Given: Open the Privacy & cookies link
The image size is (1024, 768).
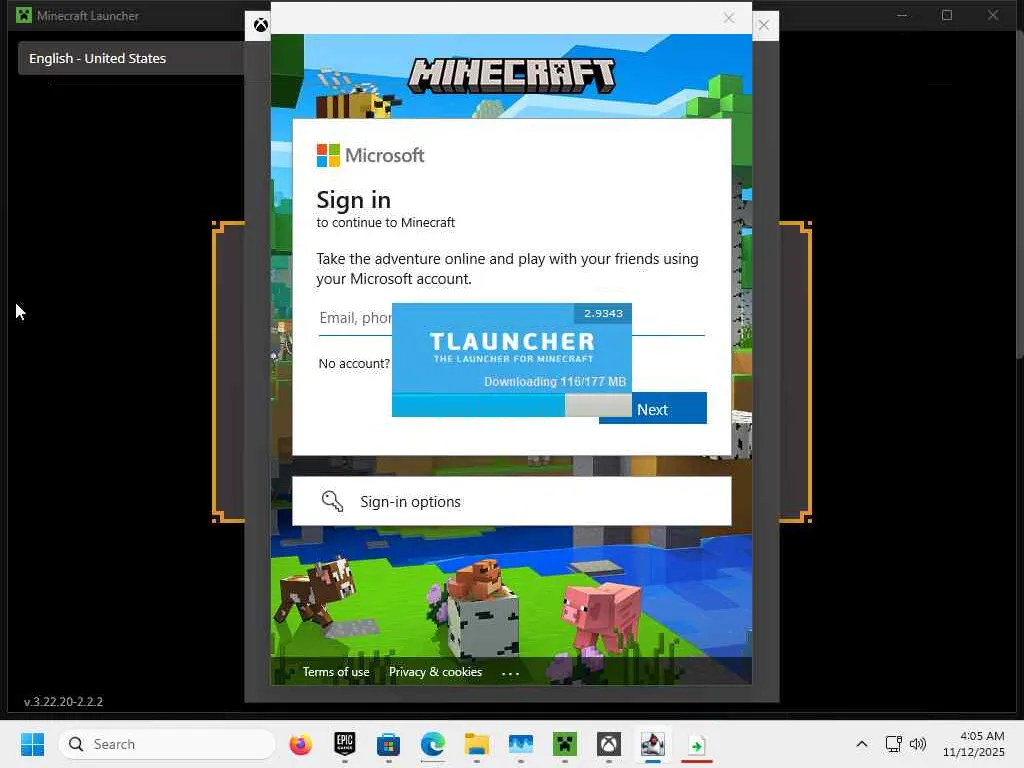Looking at the screenshot, I should coord(435,671).
